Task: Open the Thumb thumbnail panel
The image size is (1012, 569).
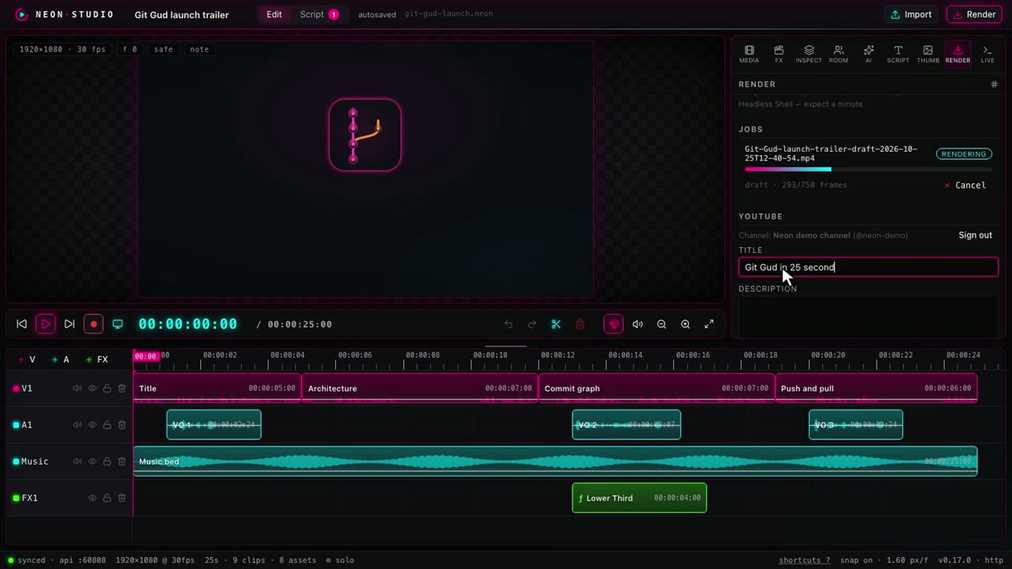Action: (927, 54)
